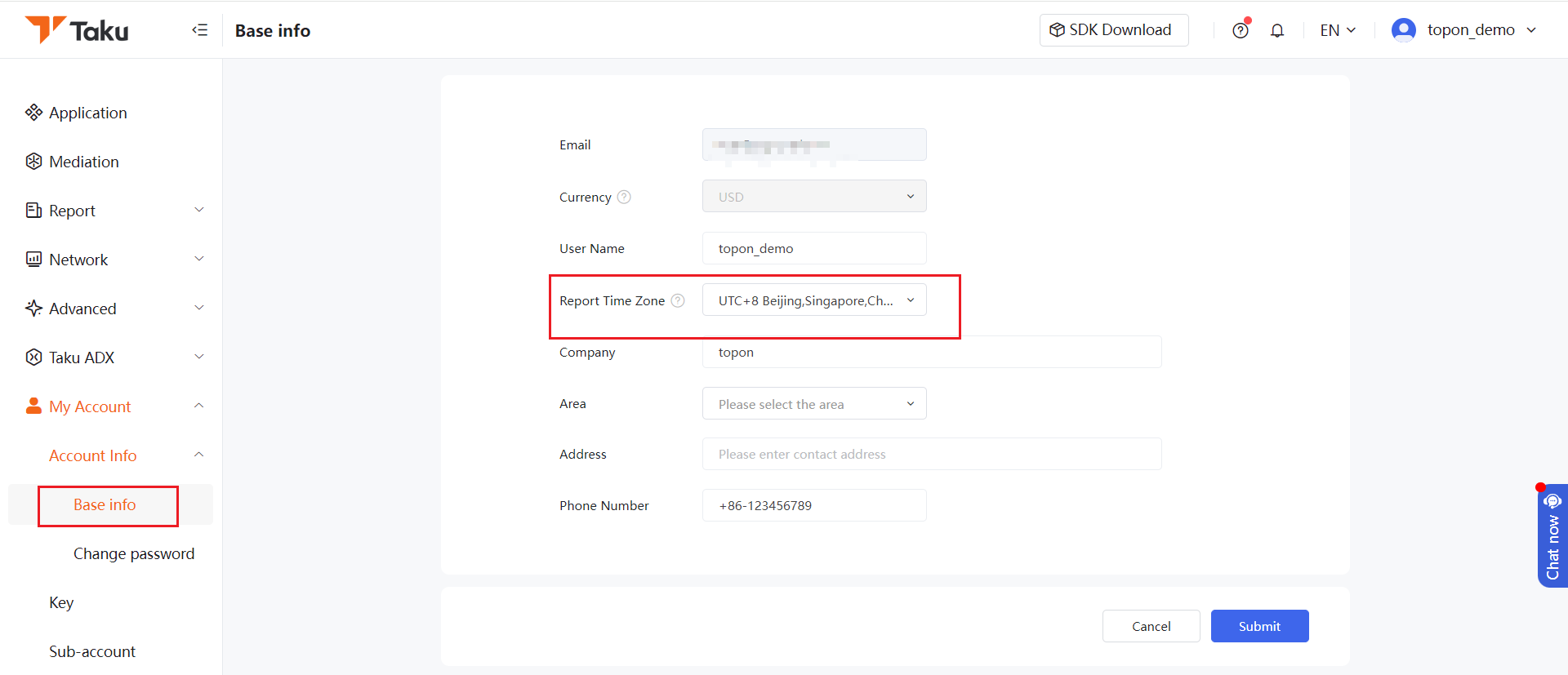Click the Application sidebar icon

[x=33, y=113]
